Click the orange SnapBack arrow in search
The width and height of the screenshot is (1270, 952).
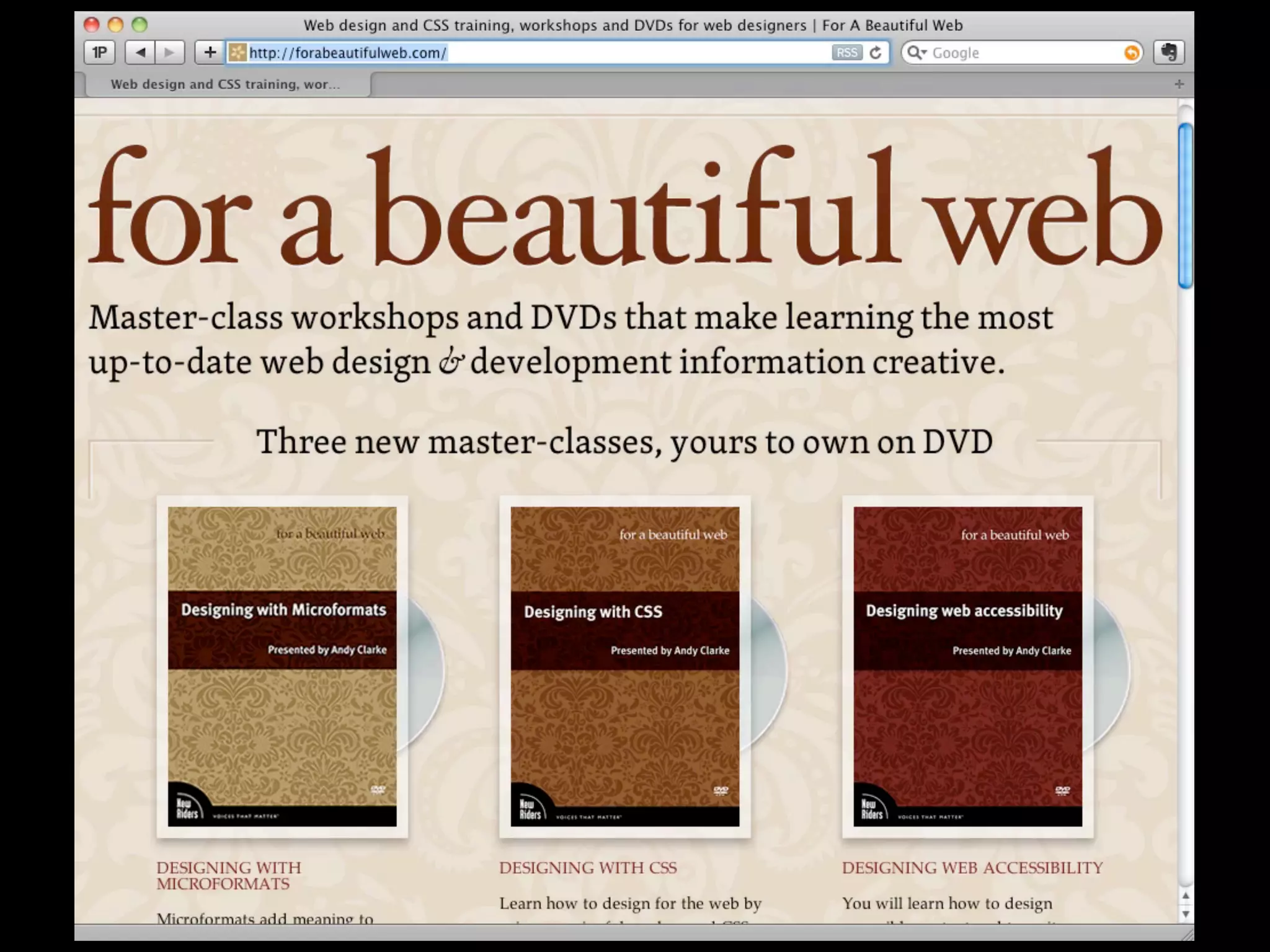click(x=1132, y=53)
